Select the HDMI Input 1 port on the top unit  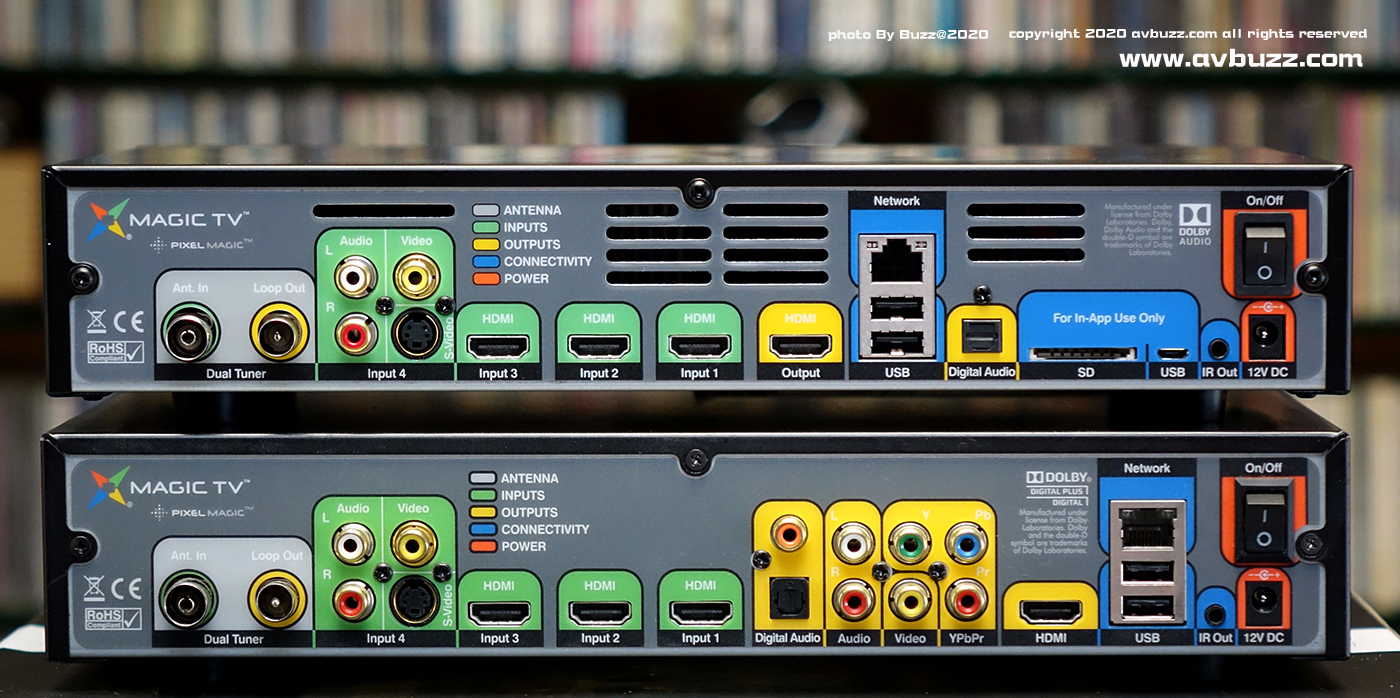click(x=700, y=345)
